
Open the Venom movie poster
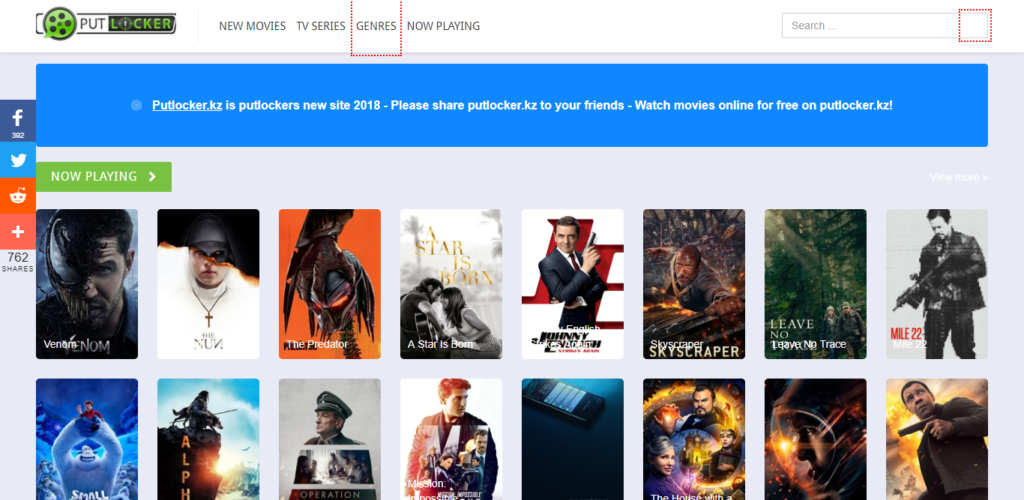(87, 284)
